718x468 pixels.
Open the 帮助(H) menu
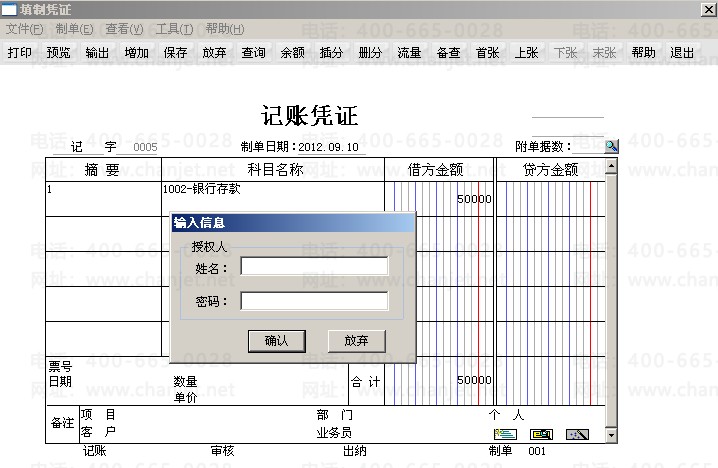coord(224,29)
